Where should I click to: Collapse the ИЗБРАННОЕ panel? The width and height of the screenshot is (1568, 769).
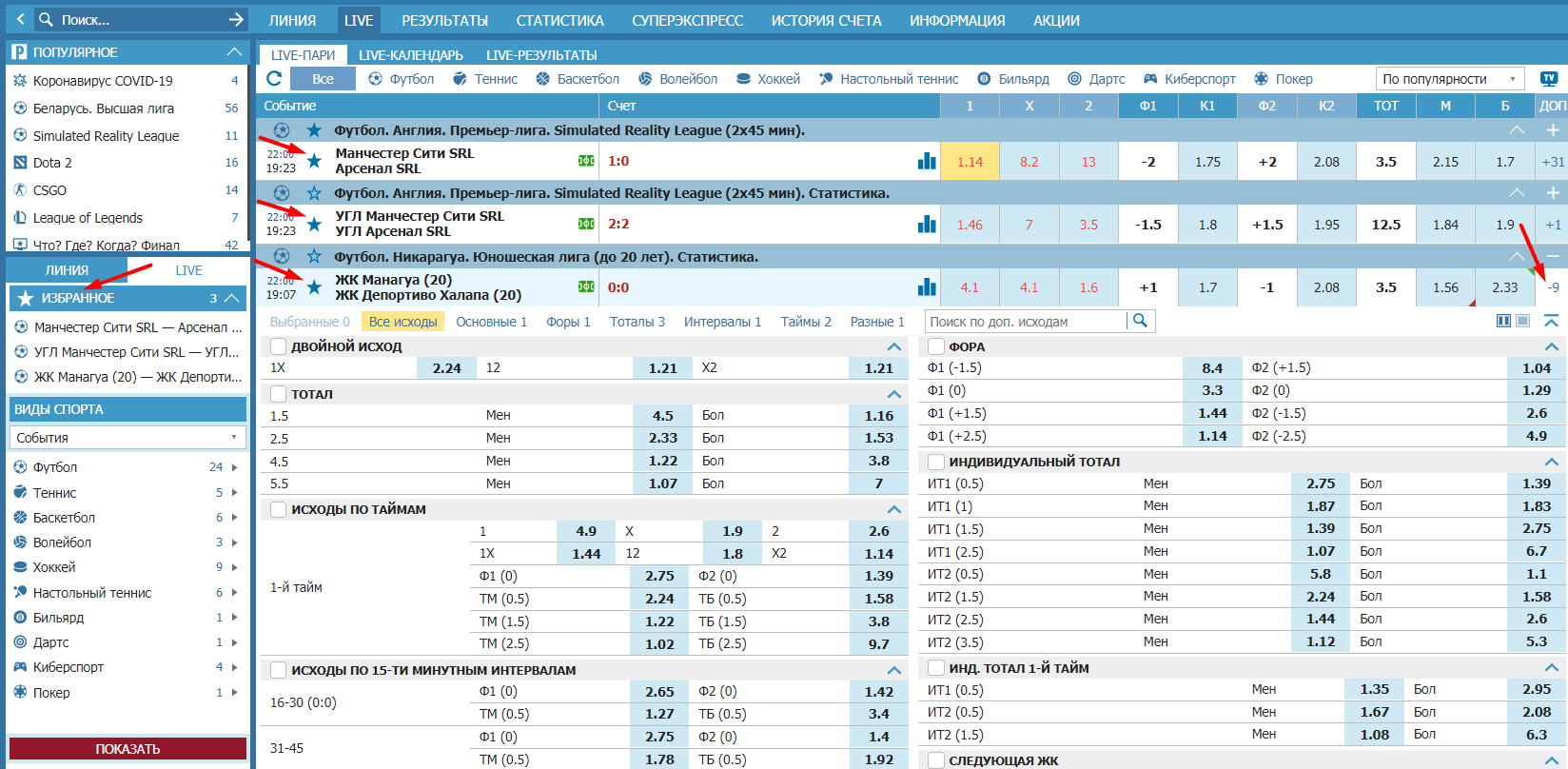[231, 298]
